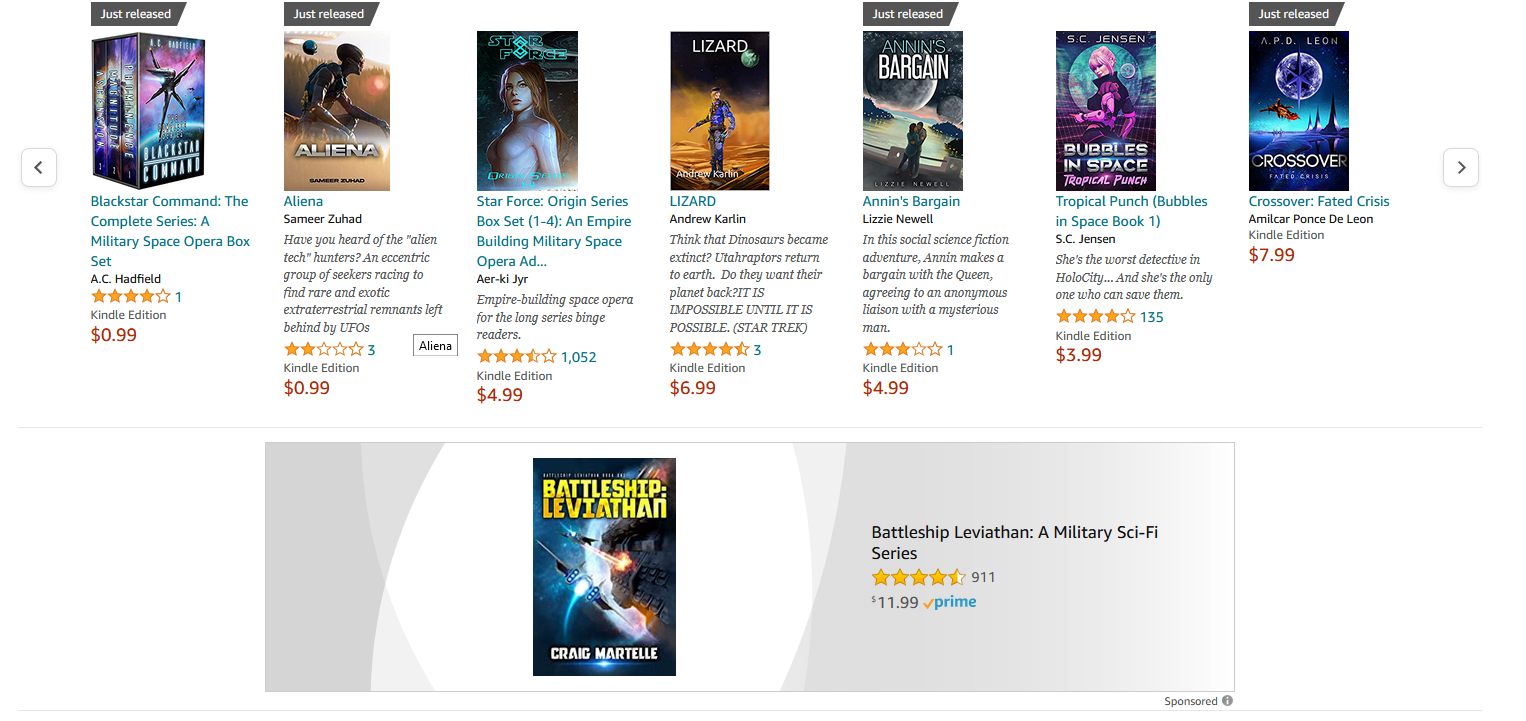Open the Crossover Fated Crisis cover
Image resolution: width=1526 pixels, height=721 pixels.
[1299, 111]
